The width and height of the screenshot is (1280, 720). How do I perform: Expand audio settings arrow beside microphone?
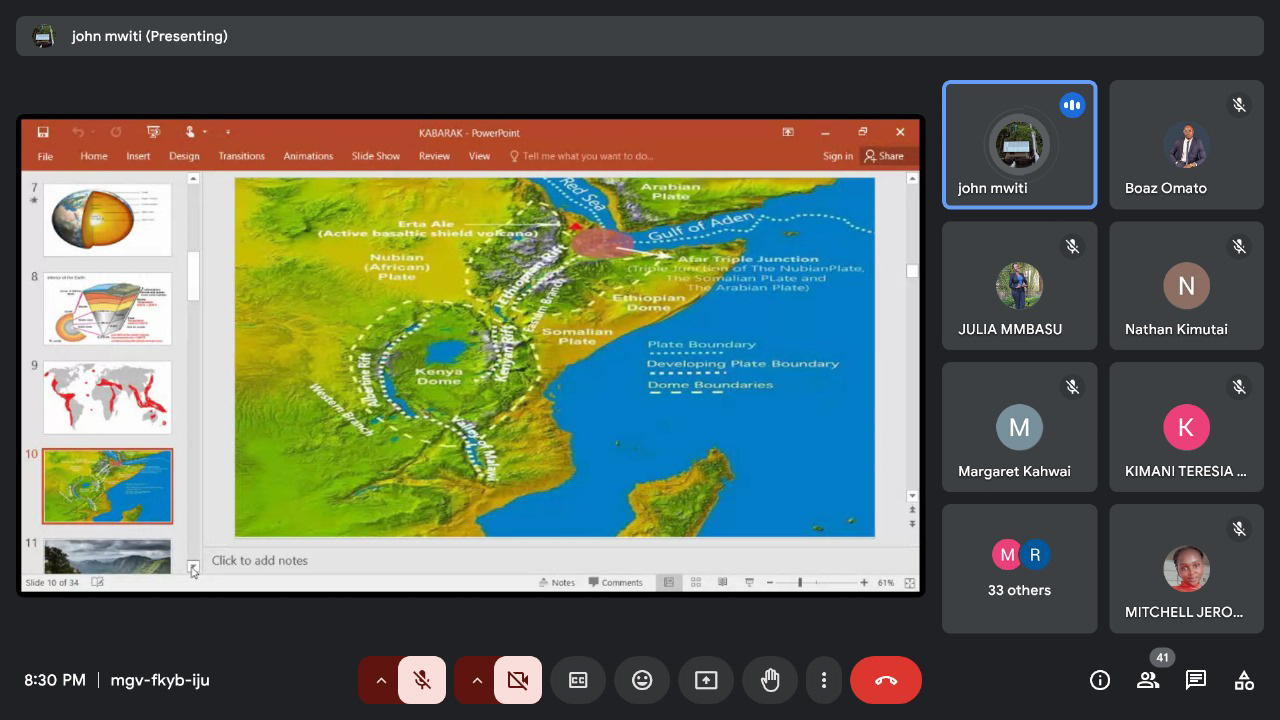(381, 680)
